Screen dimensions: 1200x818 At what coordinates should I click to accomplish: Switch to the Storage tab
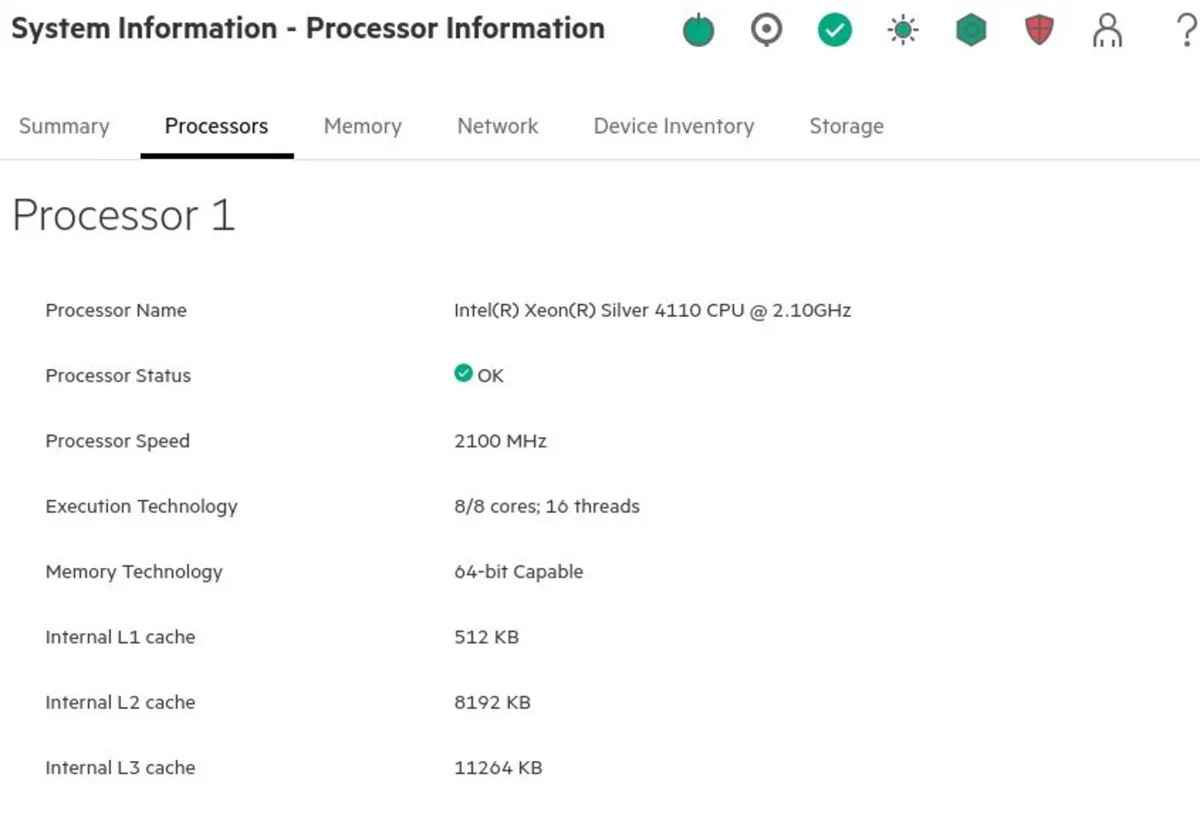846,126
